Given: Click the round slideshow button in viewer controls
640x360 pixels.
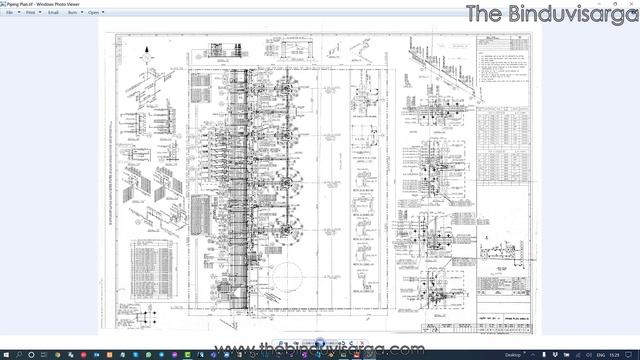Looking at the screenshot, I should [320, 342].
